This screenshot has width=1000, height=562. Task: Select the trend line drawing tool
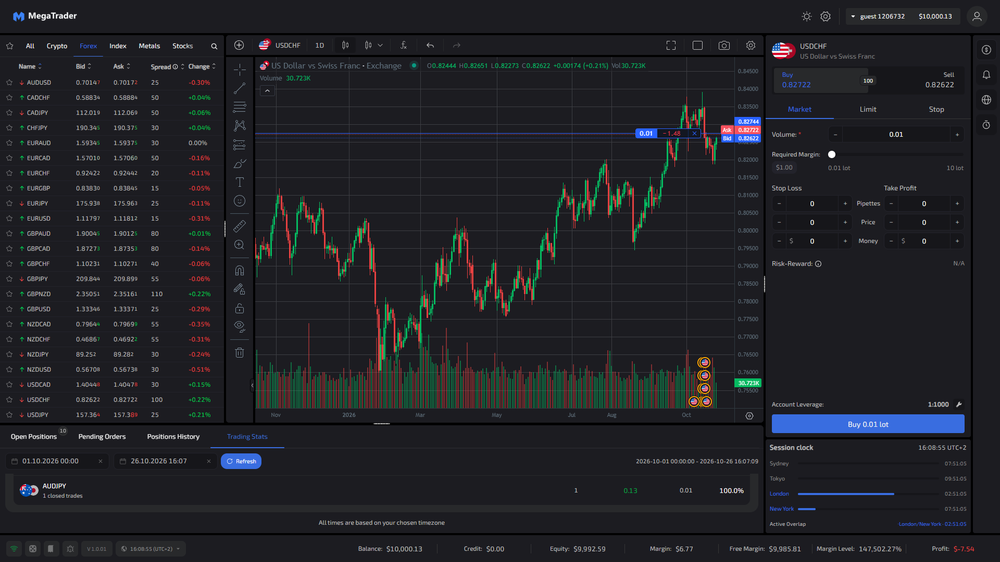239,88
